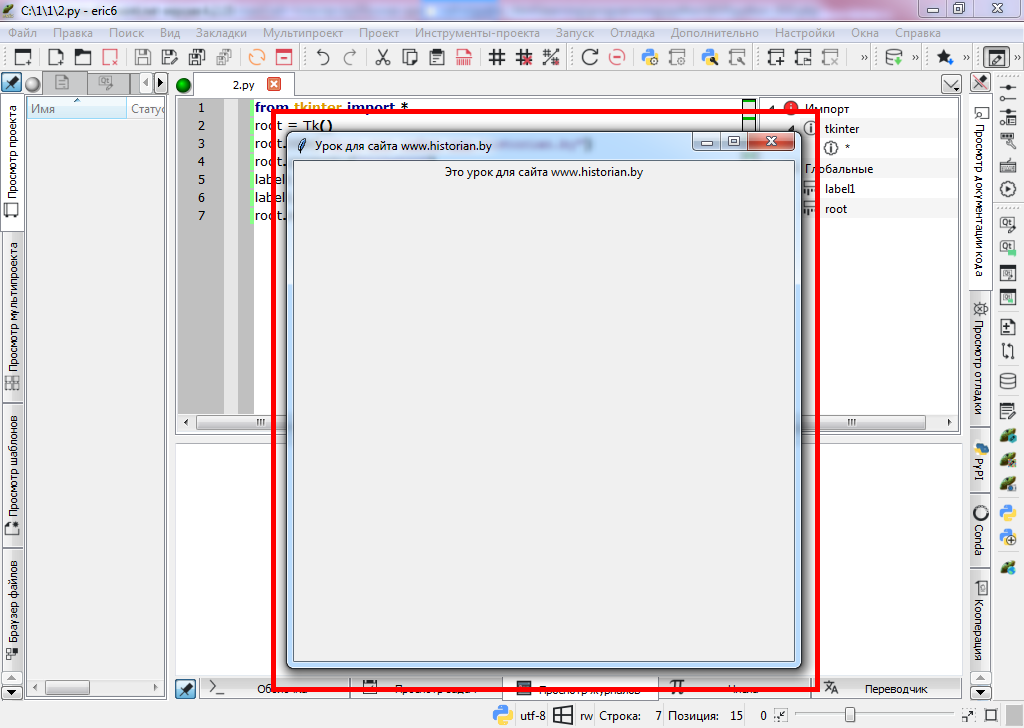1024x728 pixels.
Task: Toggle the right sidebar pin icon
Action: point(981,83)
